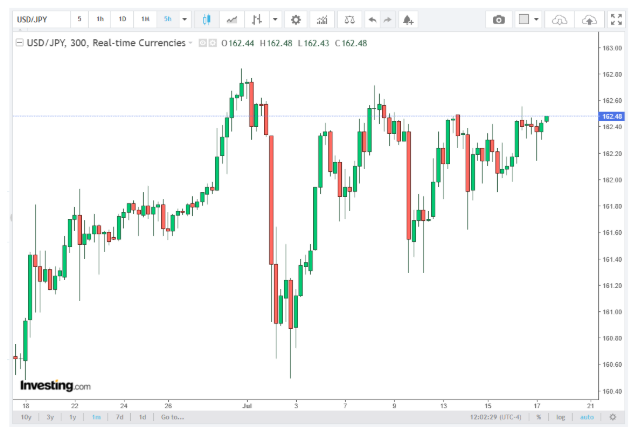Set date range to 7d
The image size is (643, 445).
tap(119, 417)
